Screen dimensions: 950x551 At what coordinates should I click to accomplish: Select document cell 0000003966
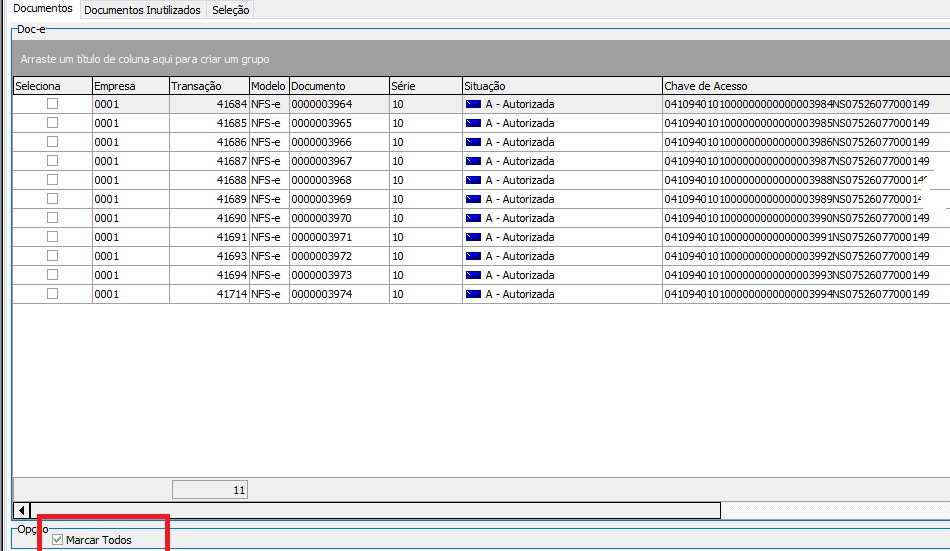click(x=339, y=142)
